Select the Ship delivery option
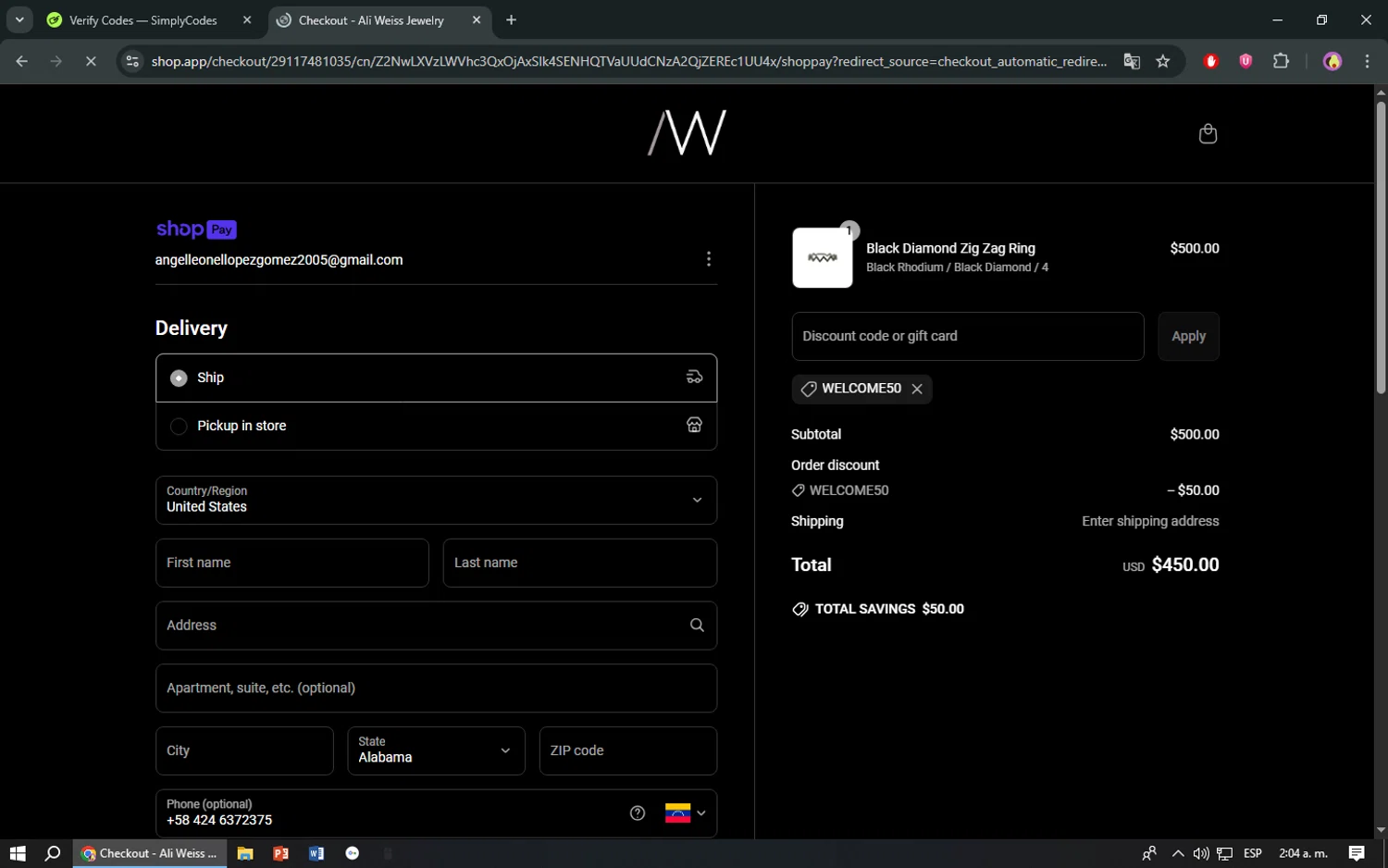This screenshot has width=1388, height=868. [x=436, y=378]
